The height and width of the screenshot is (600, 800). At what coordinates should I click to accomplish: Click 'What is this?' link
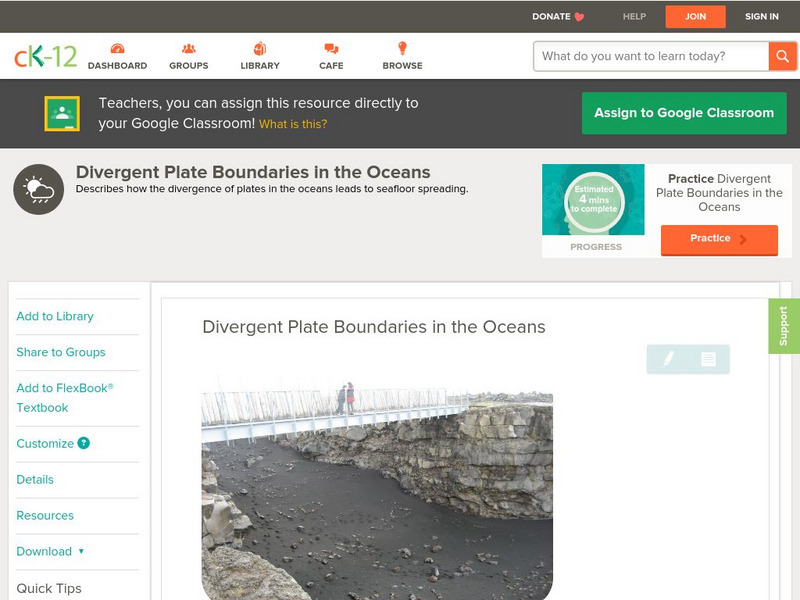pos(293,124)
